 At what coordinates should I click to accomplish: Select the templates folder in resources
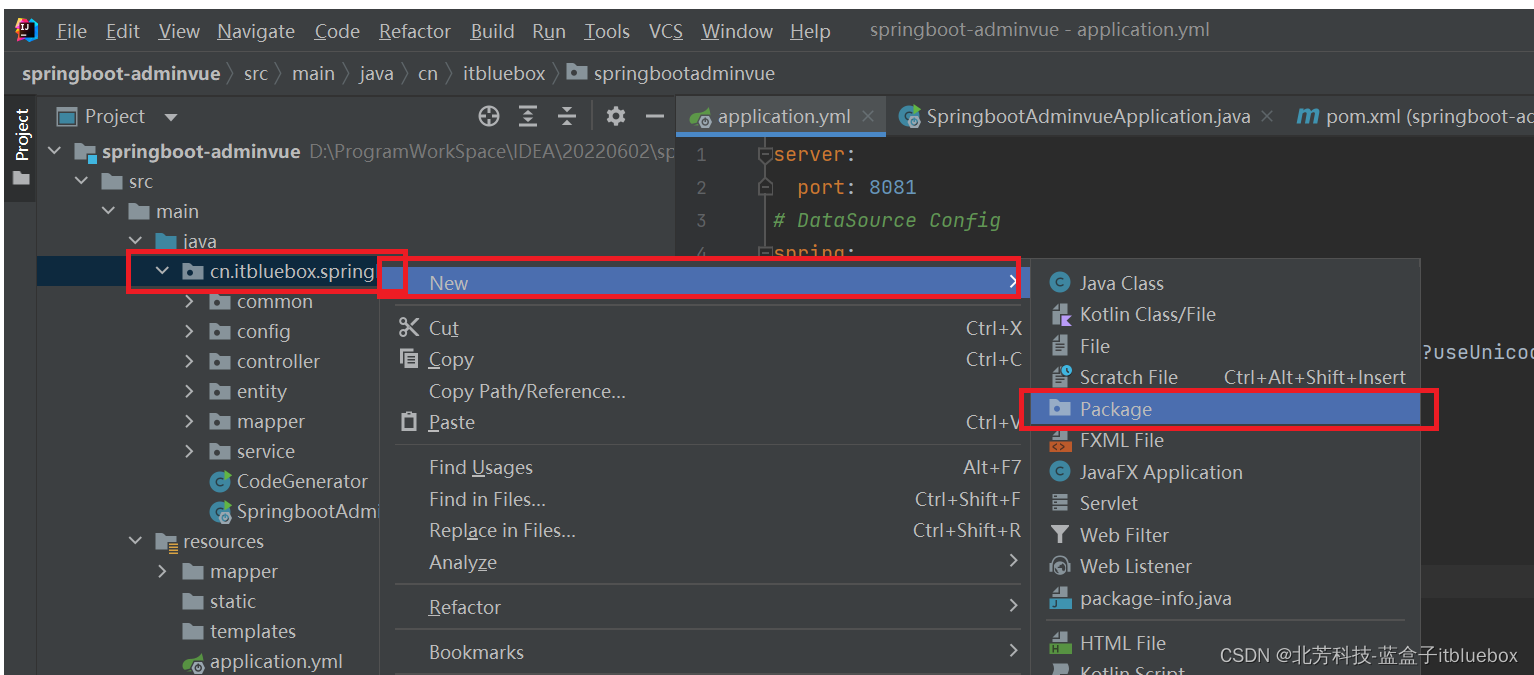pyautogui.click(x=239, y=631)
